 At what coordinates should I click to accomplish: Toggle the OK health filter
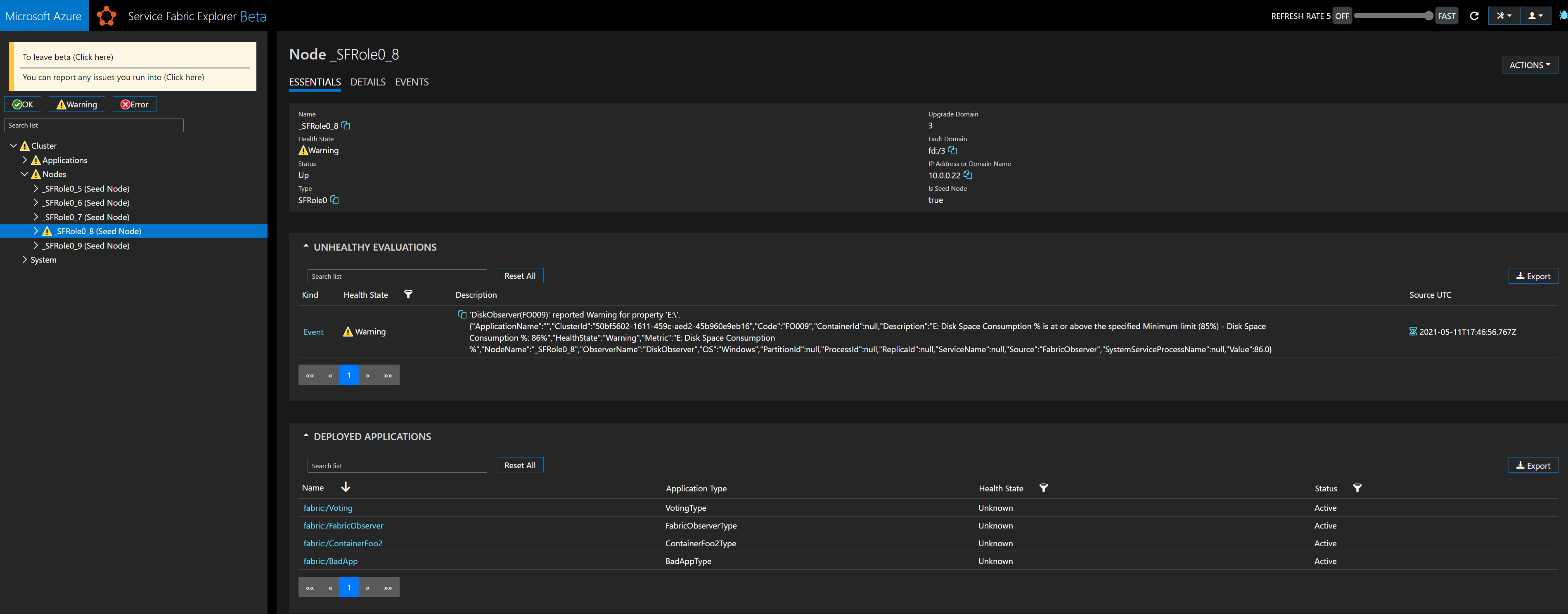pyautogui.click(x=23, y=104)
